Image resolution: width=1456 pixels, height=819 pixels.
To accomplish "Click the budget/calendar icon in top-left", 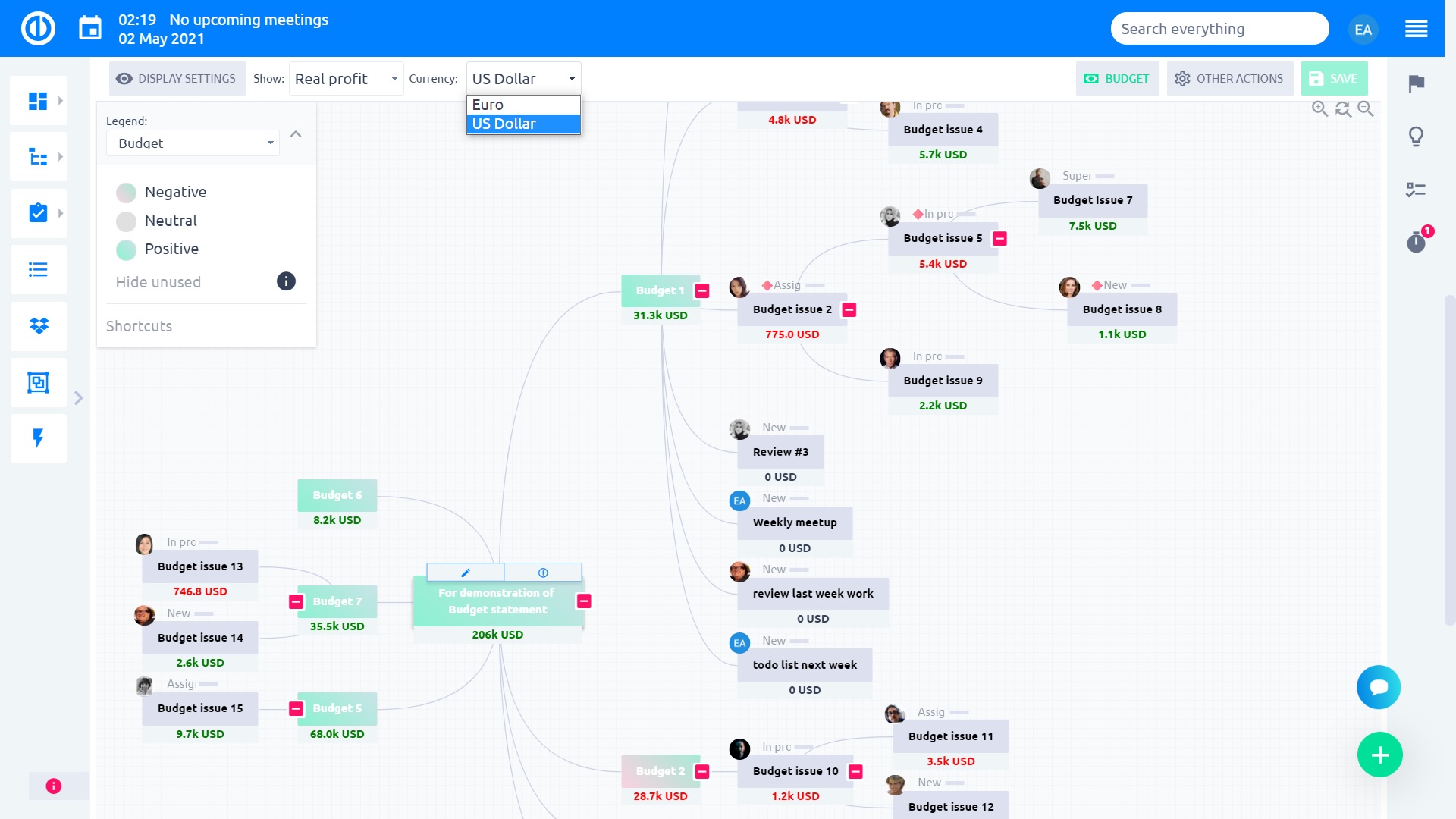I will (90, 28).
